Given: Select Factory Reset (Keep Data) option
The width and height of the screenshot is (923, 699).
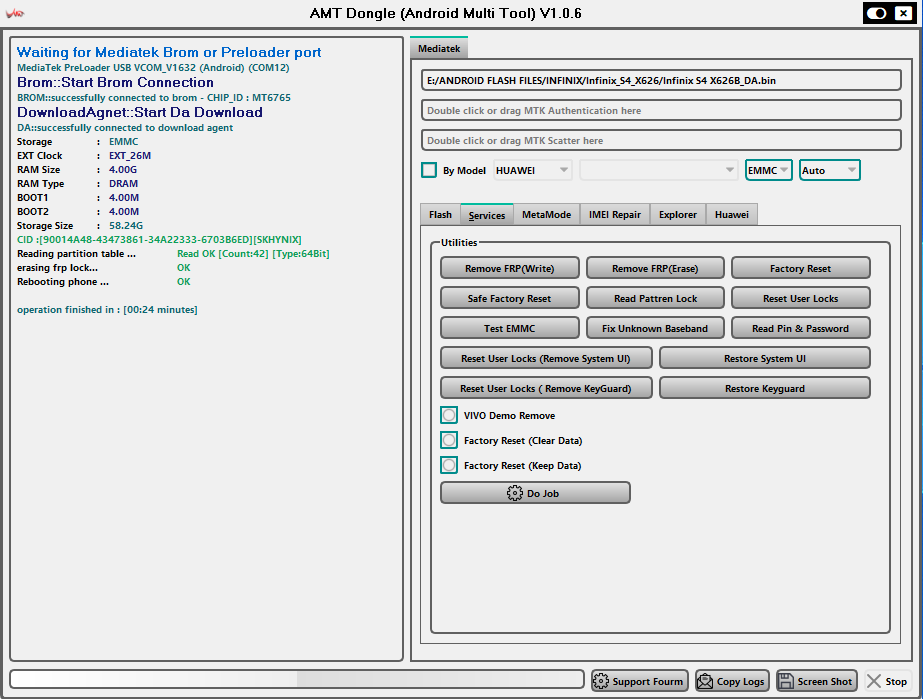Looking at the screenshot, I should click(449, 465).
